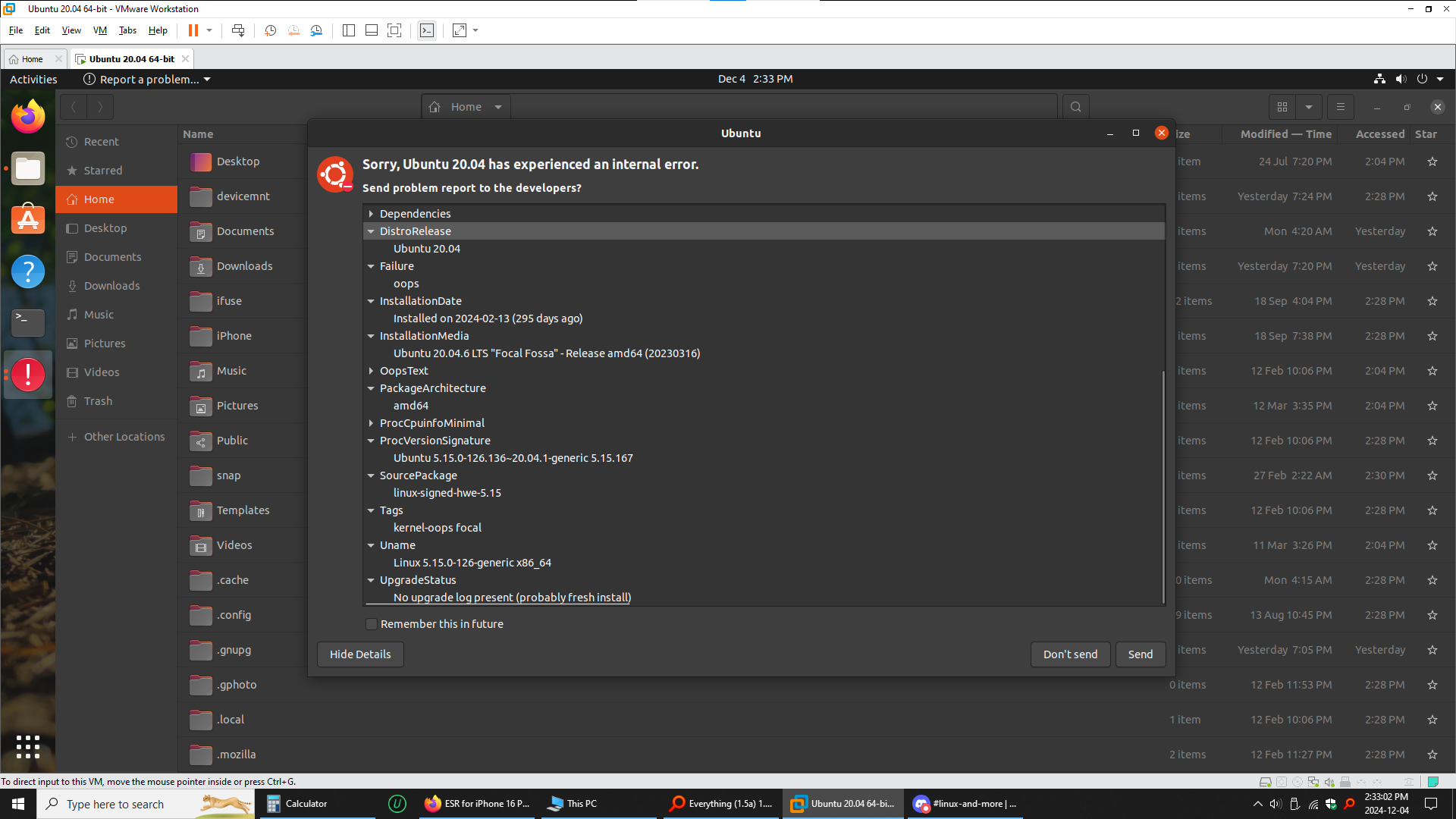Image resolution: width=1456 pixels, height=819 pixels.
Task: Open Help icon in the dock
Action: coord(28,271)
